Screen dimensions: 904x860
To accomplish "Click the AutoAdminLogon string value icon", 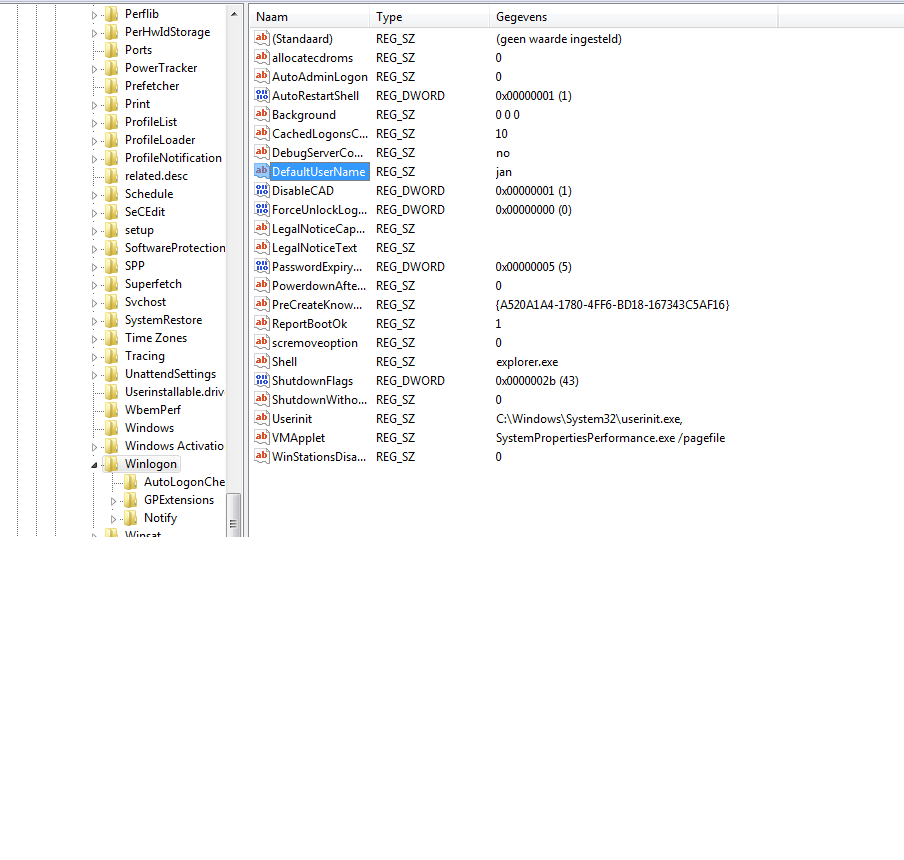I will [x=262, y=77].
